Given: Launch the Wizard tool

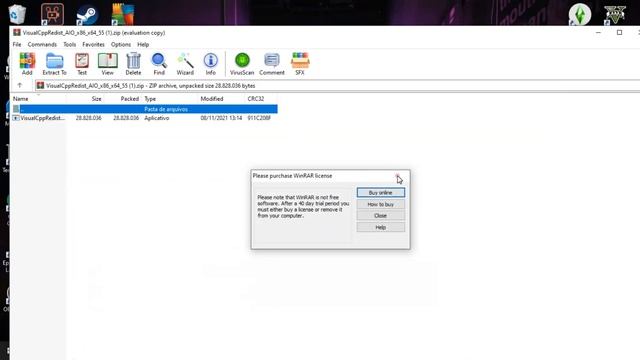Looking at the screenshot, I should 185,64.
